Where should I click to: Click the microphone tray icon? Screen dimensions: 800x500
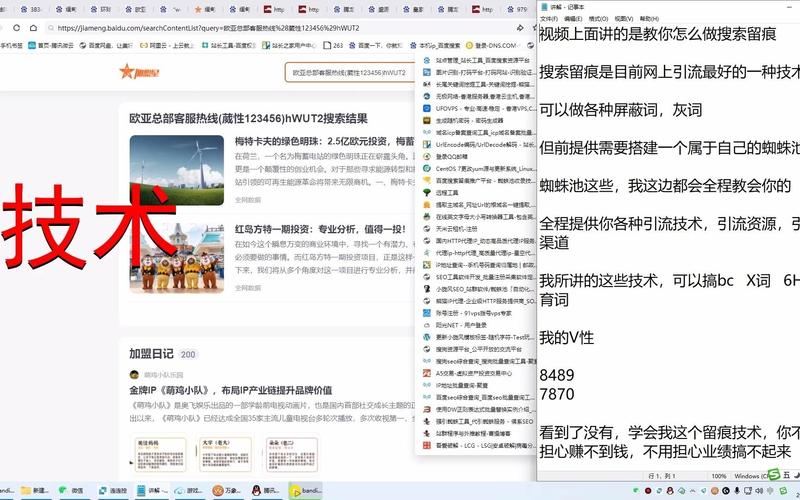click(x=737, y=491)
